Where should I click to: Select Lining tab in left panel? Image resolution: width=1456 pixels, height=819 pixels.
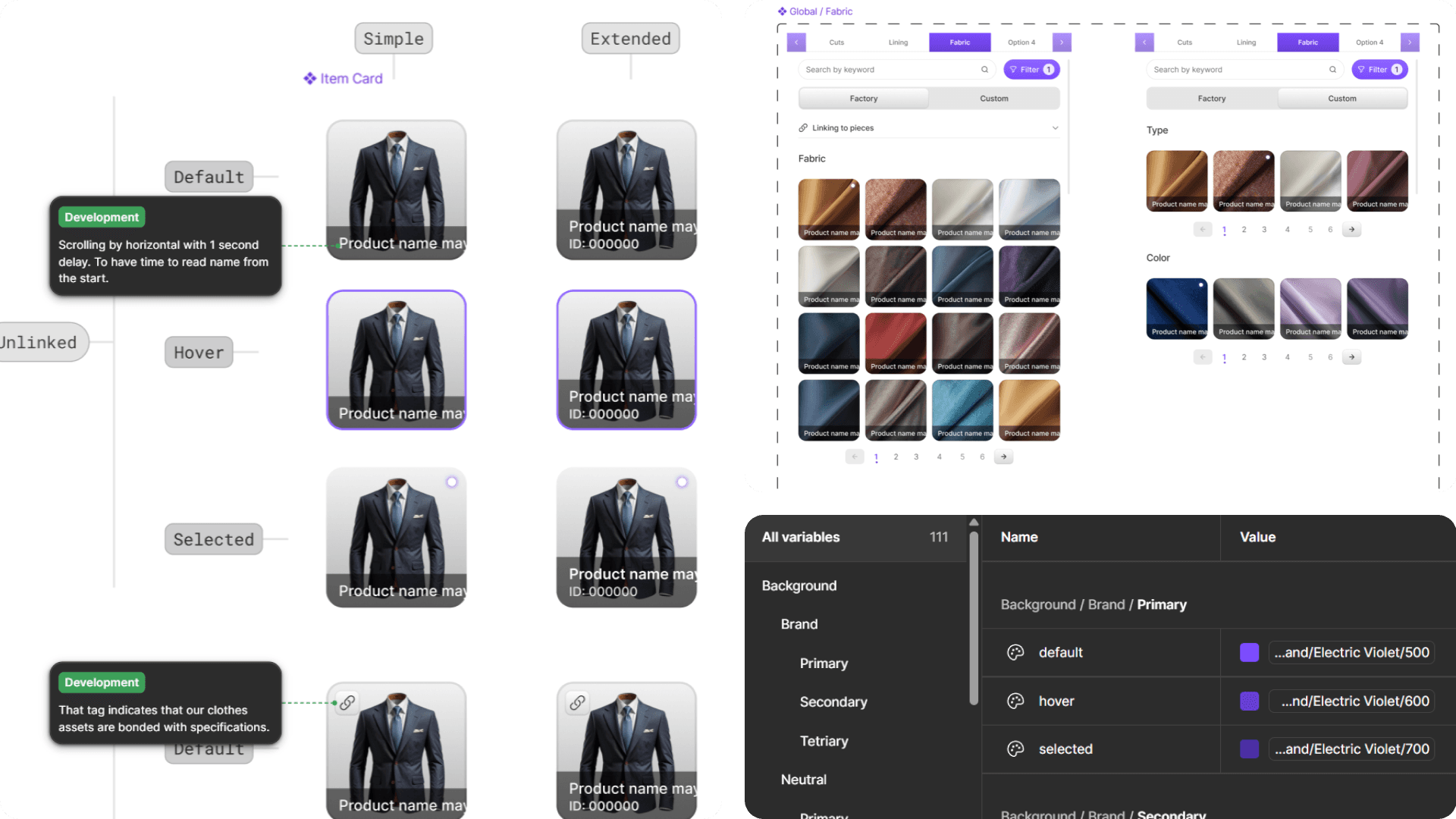point(898,42)
